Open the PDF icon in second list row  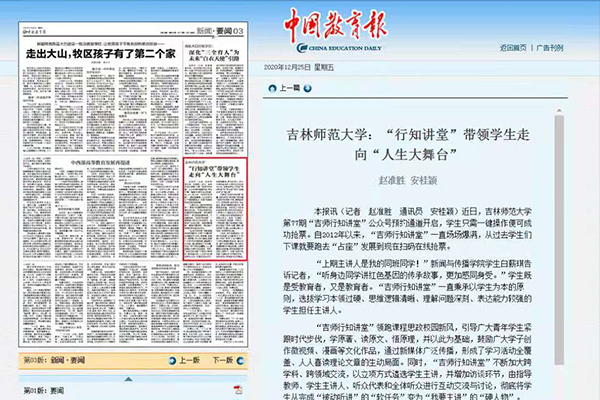click(237, 398)
